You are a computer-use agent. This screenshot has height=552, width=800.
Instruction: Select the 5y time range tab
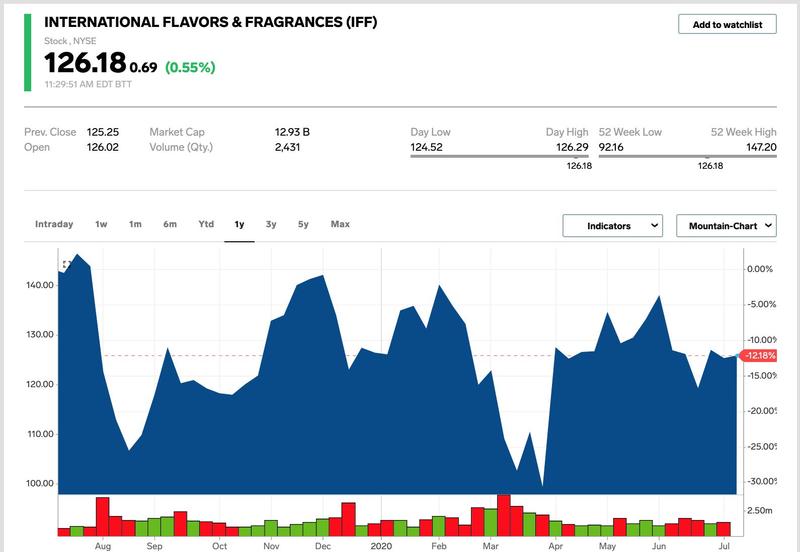[303, 224]
